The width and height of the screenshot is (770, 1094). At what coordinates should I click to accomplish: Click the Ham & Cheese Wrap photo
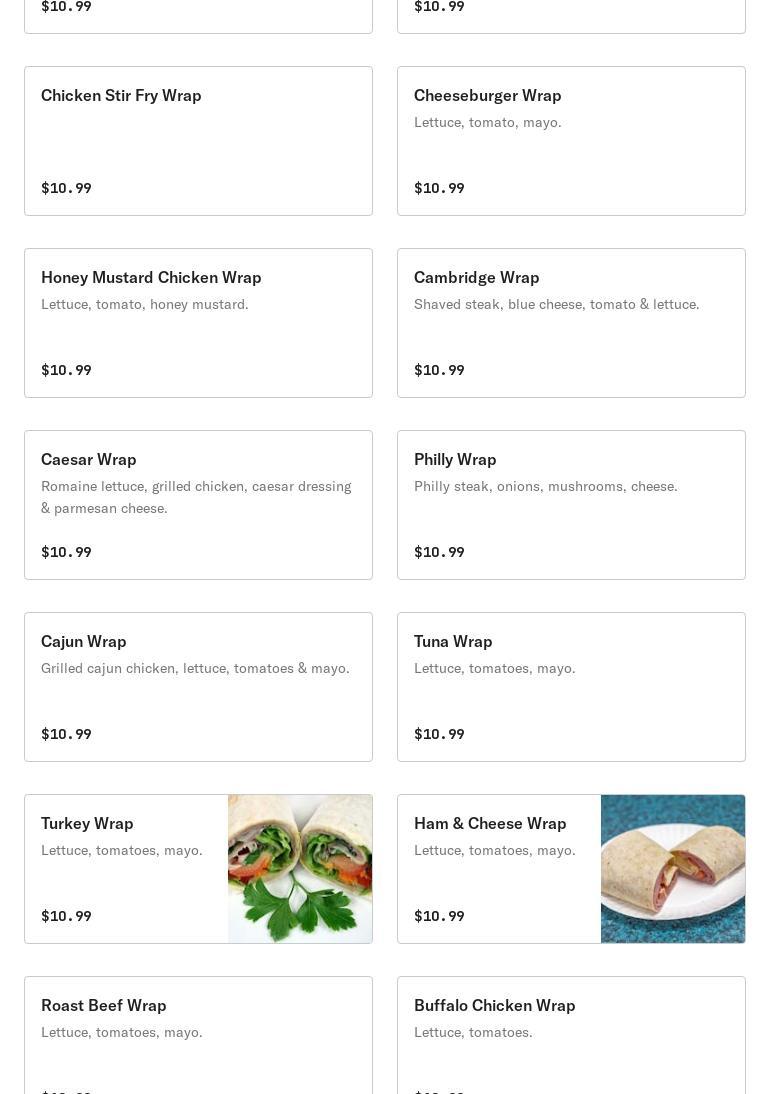click(673, 869)
